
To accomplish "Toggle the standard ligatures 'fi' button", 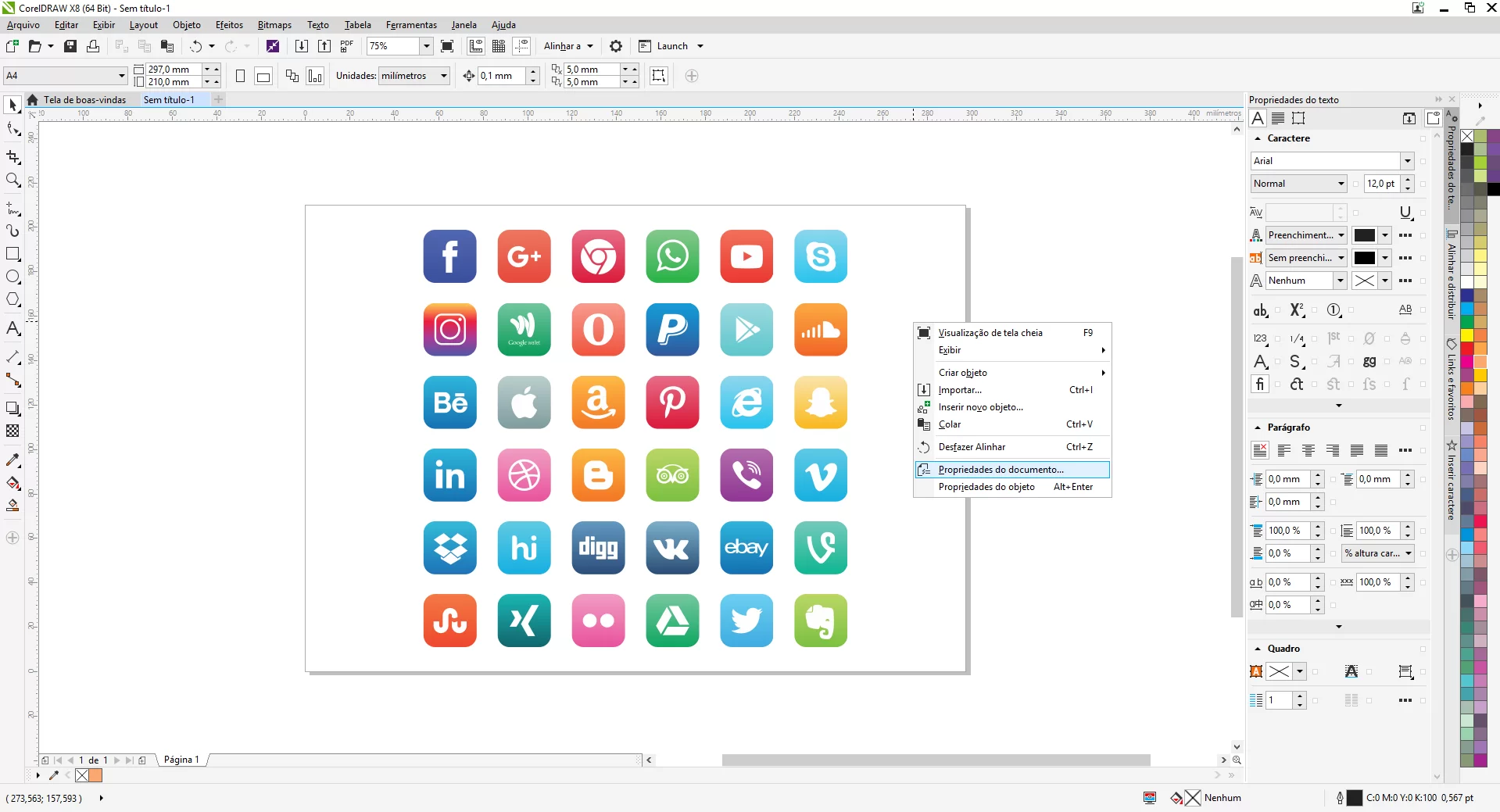I will [1260, 384].
